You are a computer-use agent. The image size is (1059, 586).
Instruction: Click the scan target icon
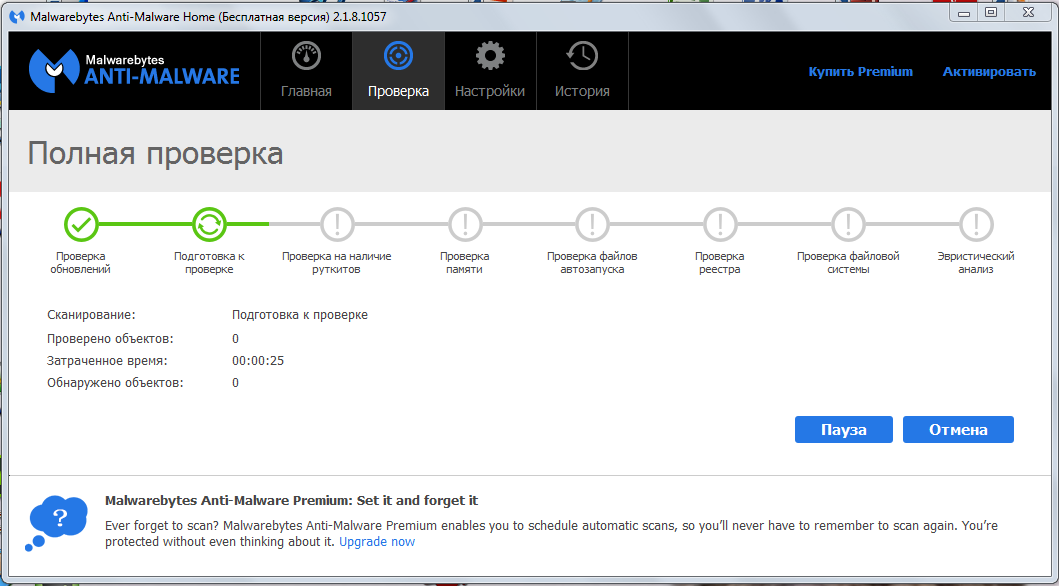pos(398,56)
